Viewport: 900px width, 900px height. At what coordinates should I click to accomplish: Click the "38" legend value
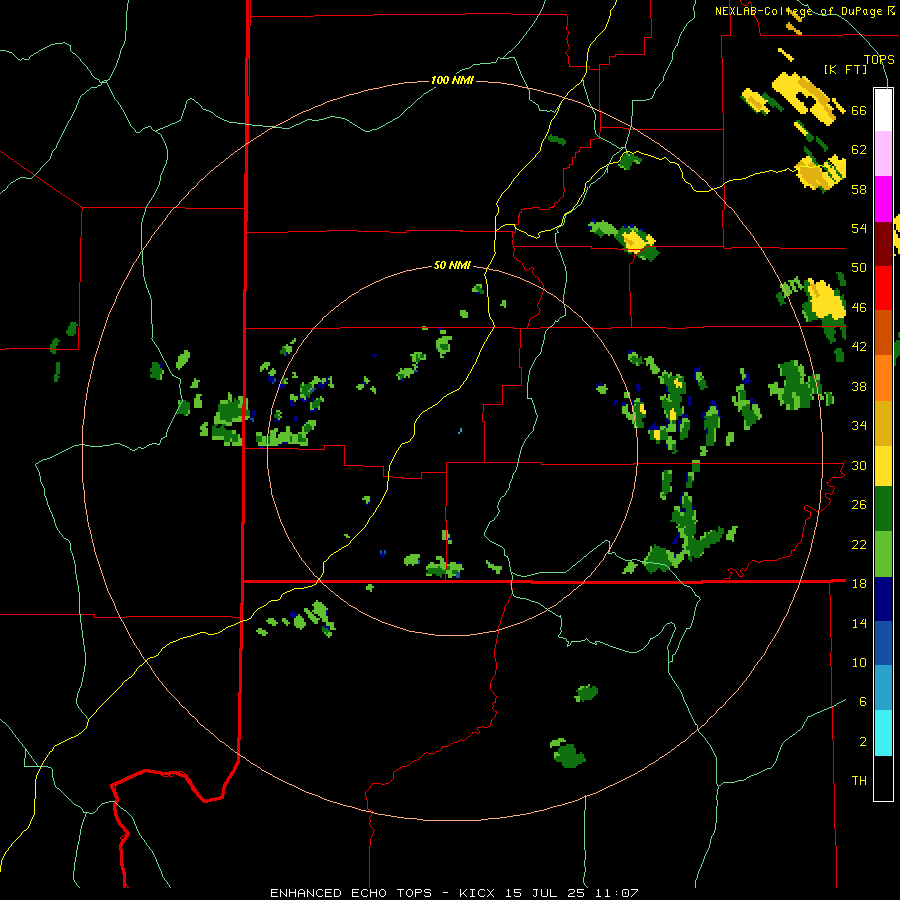859,386
